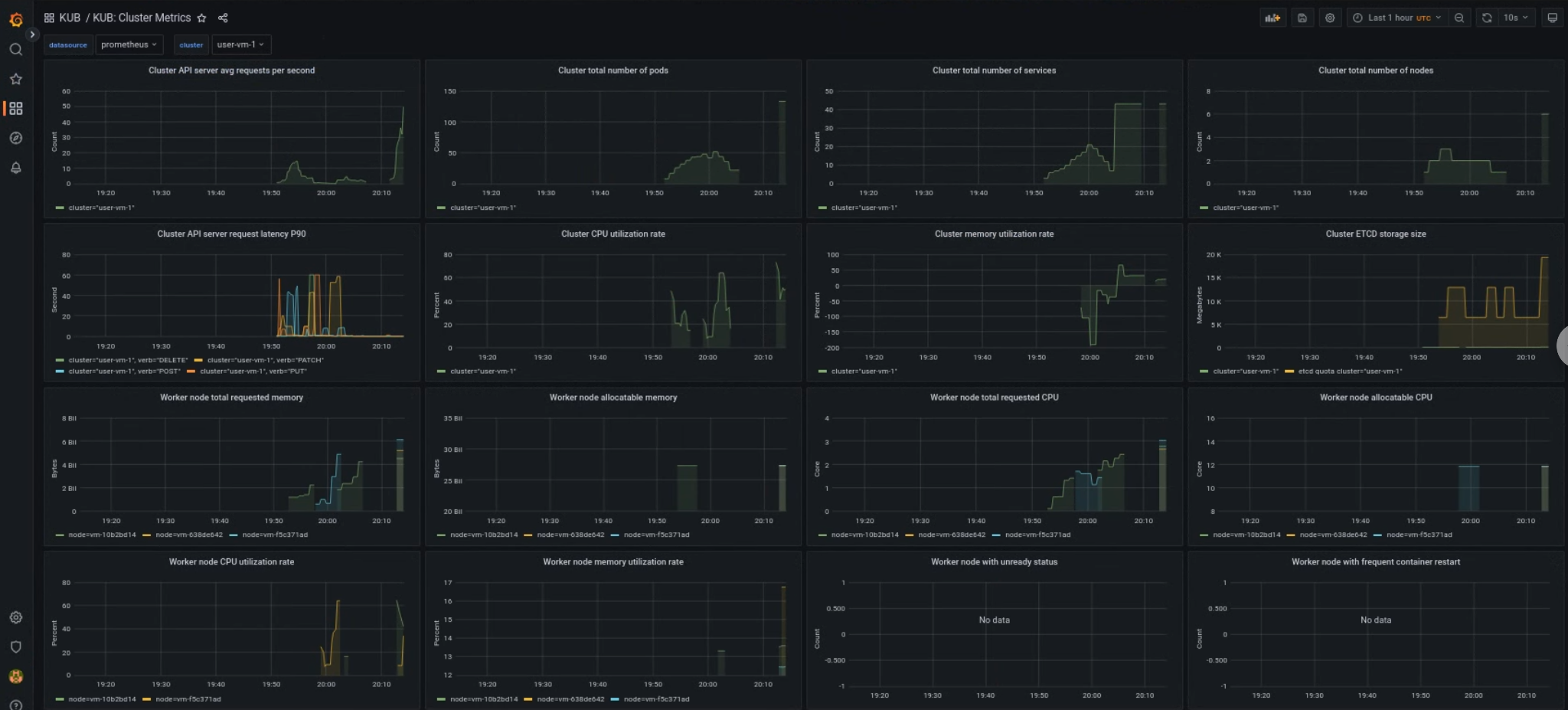Refresh the dashboard data
Image resolution: width=1568 pixels, height=710 pixels.
tap(1488, 17)
